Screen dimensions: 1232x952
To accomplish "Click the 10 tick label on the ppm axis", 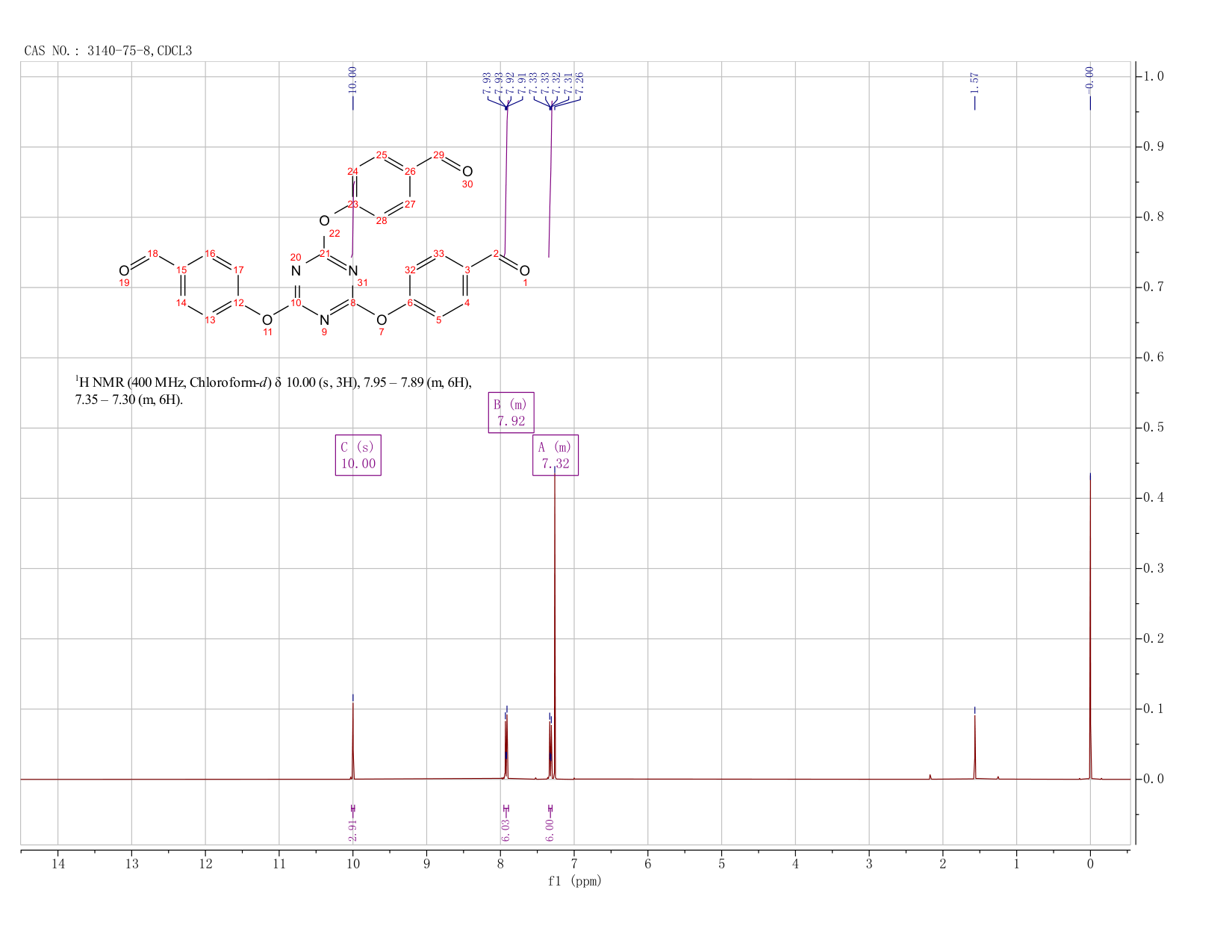I will [x=353, y=864].
